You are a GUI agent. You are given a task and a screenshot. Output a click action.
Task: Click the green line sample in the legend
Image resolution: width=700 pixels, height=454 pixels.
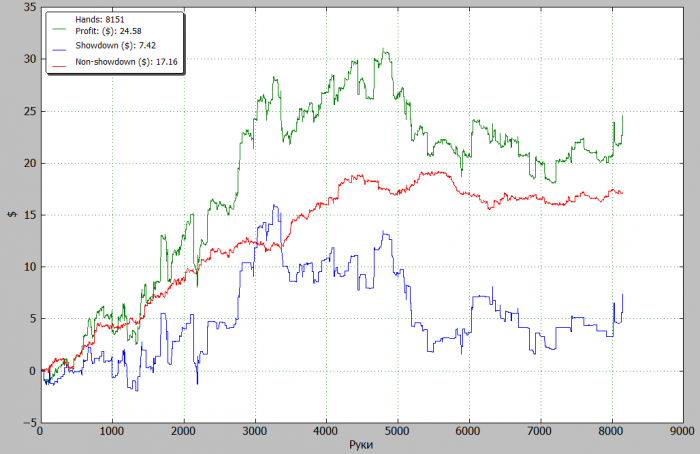pos(59,29)
